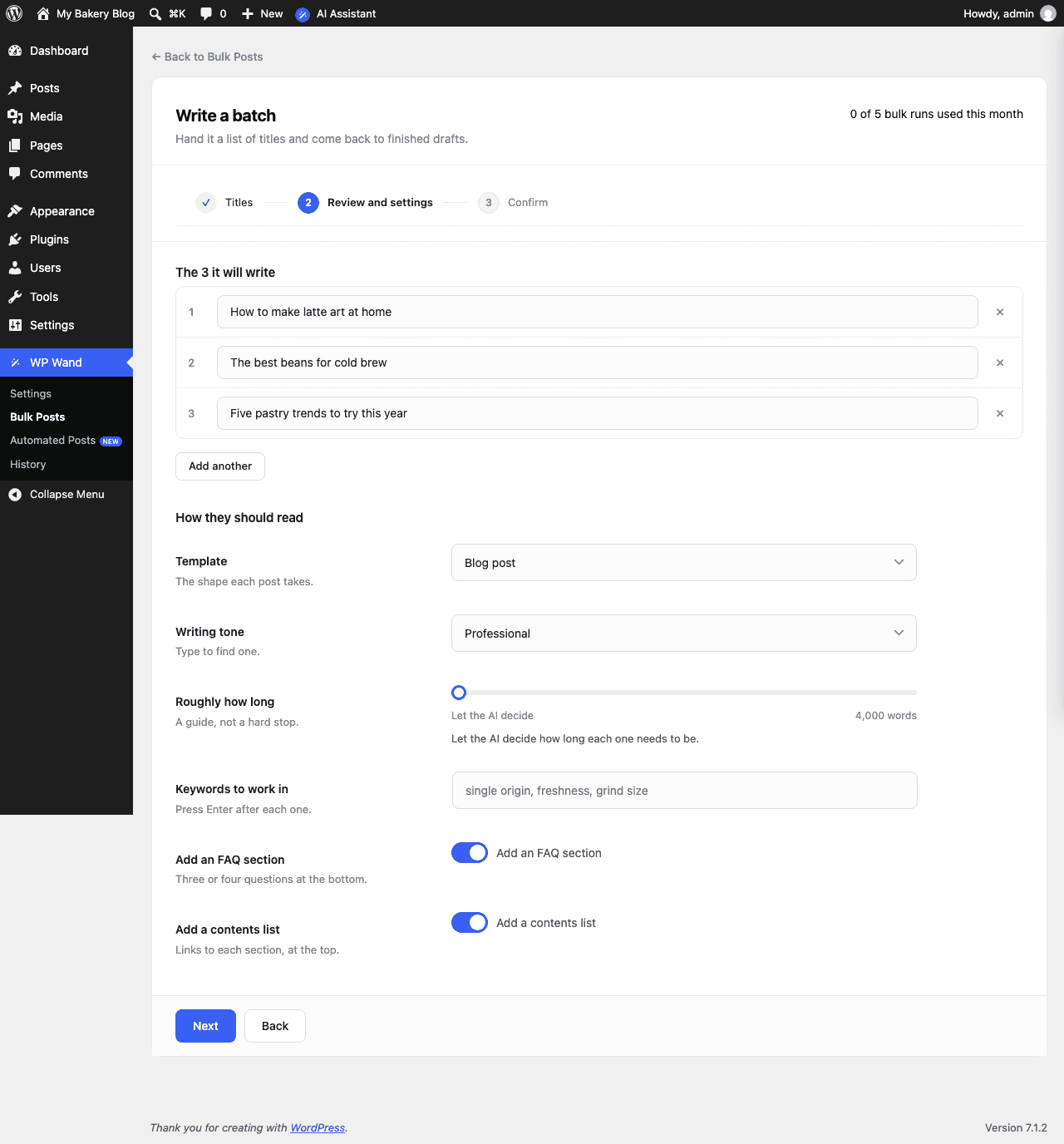The height and width of the screenshot is (1144, 1064).
Task: Go to the Titles step
Action: tap(224, 202)
